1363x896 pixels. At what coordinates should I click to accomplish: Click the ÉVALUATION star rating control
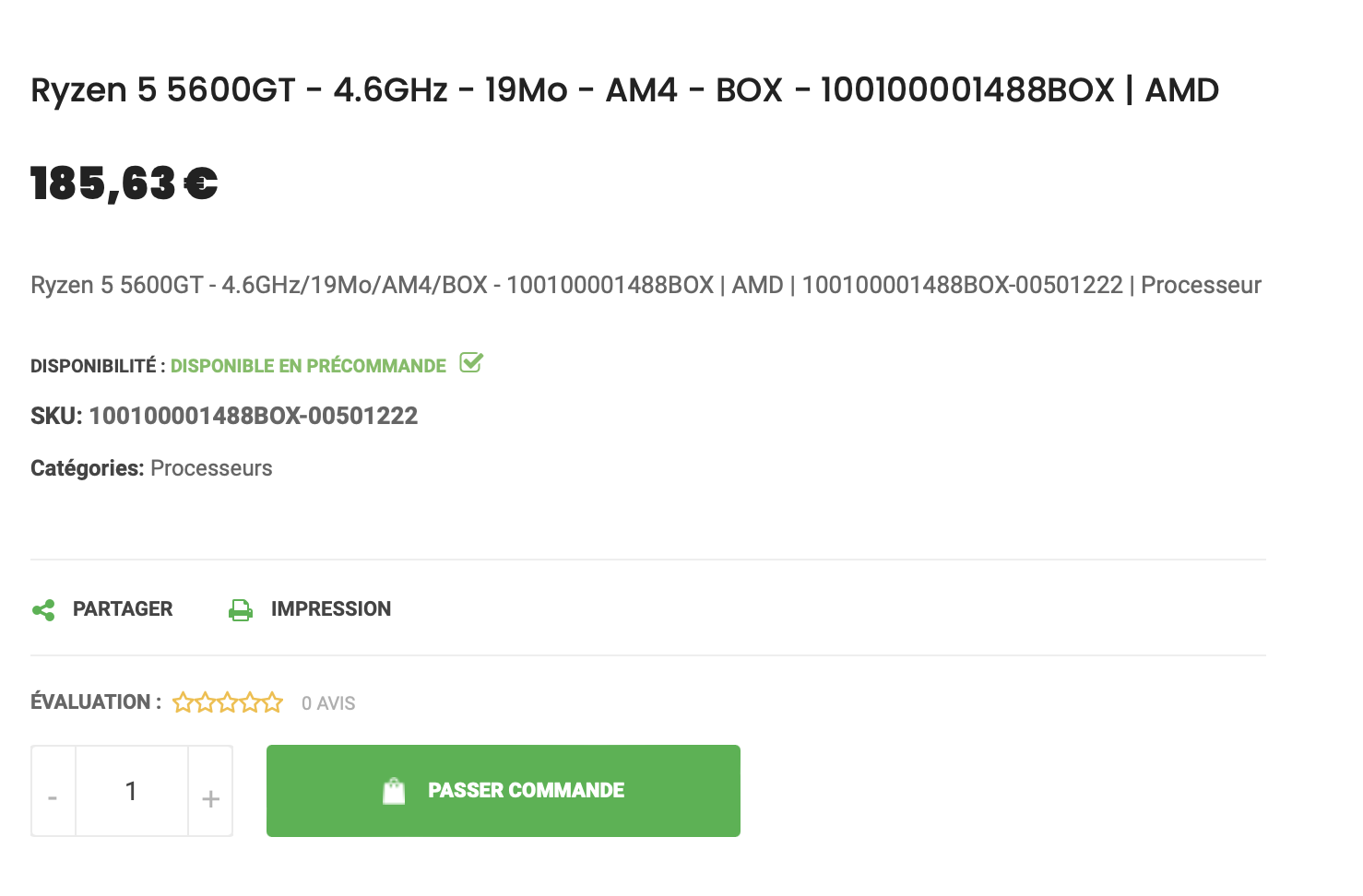click(227, 702)
